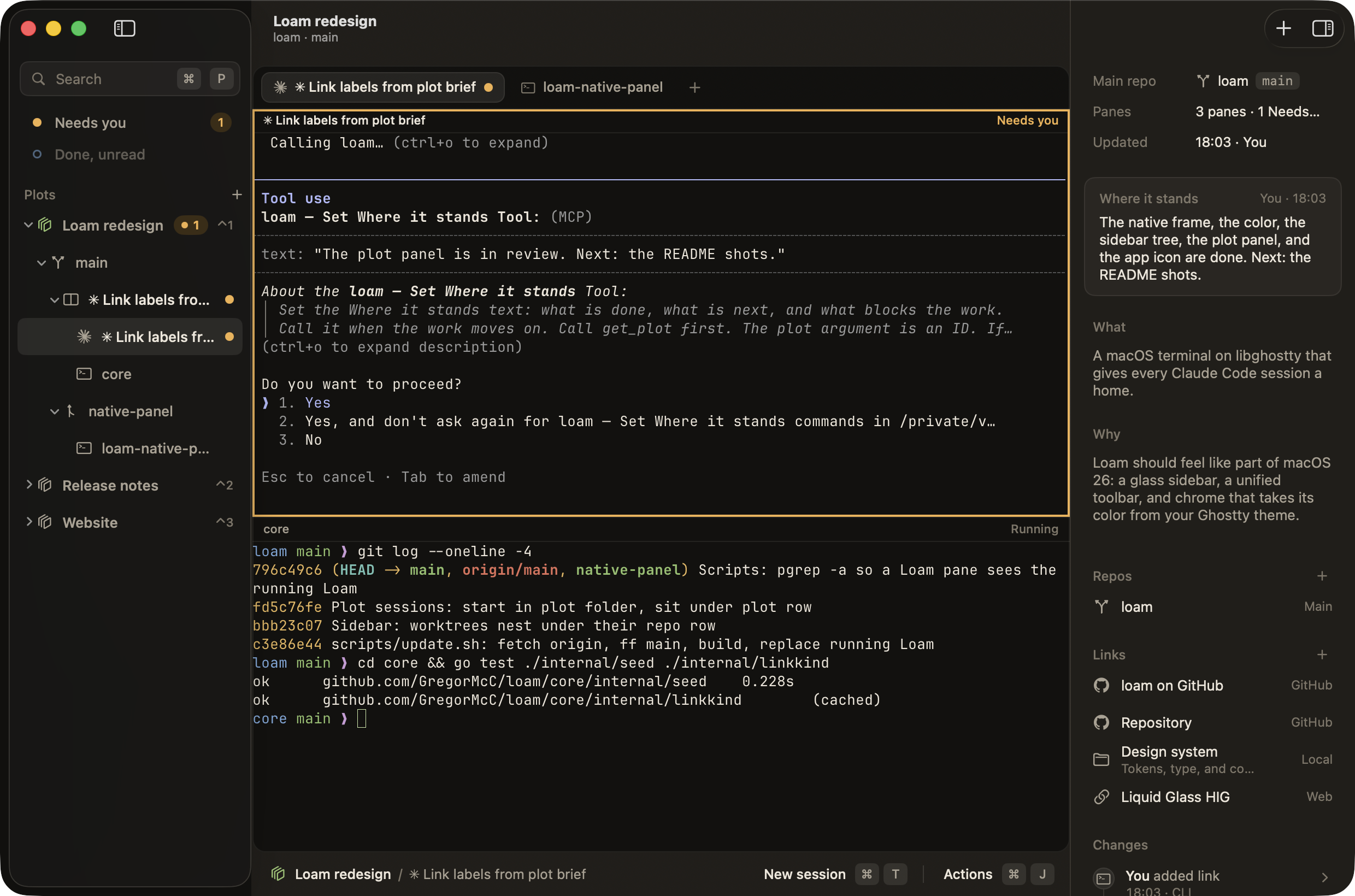
Task: Filter by Done, unread
Action: coord(130,154)
